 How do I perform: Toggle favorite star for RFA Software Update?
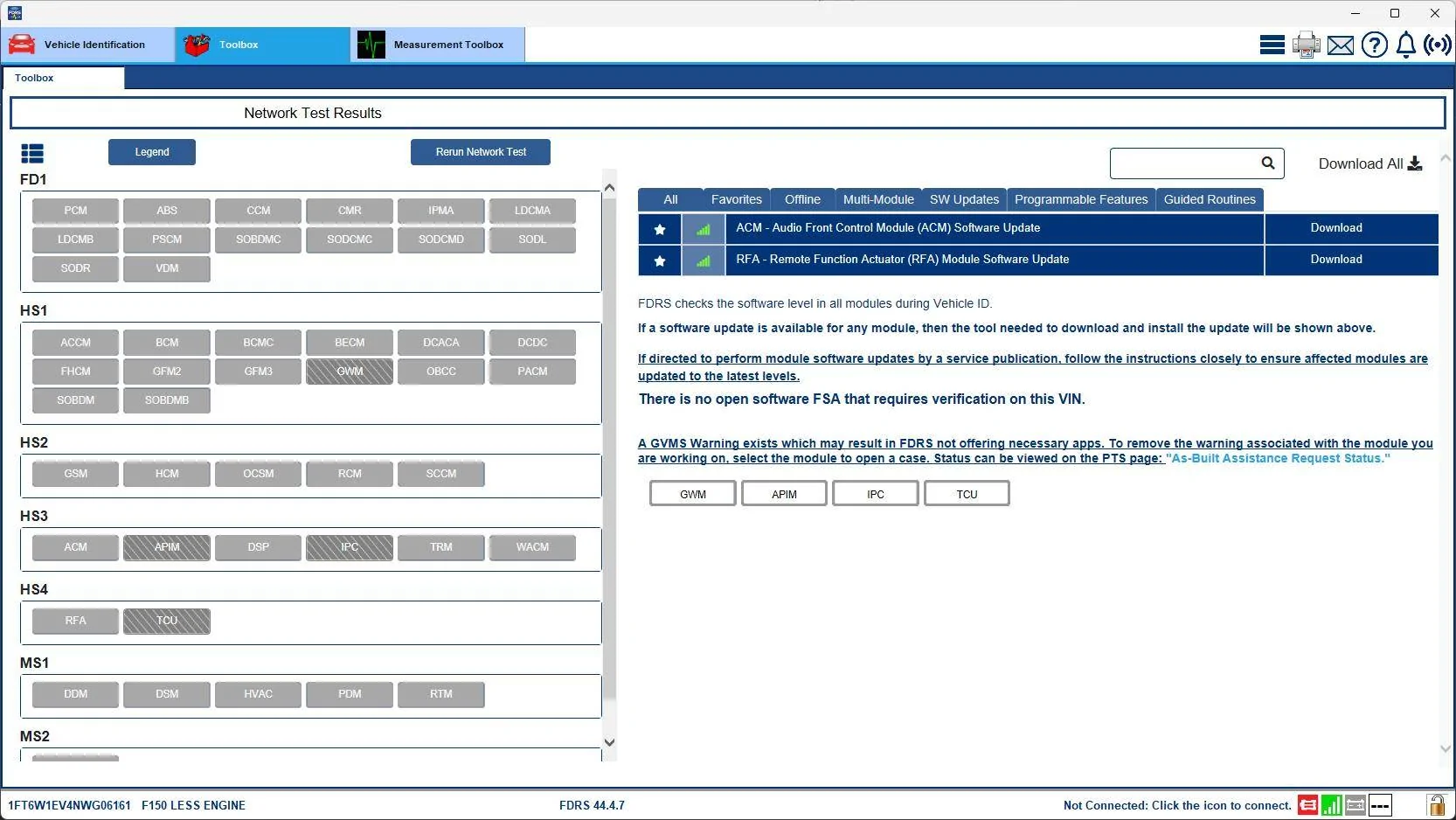coord(660,261)
